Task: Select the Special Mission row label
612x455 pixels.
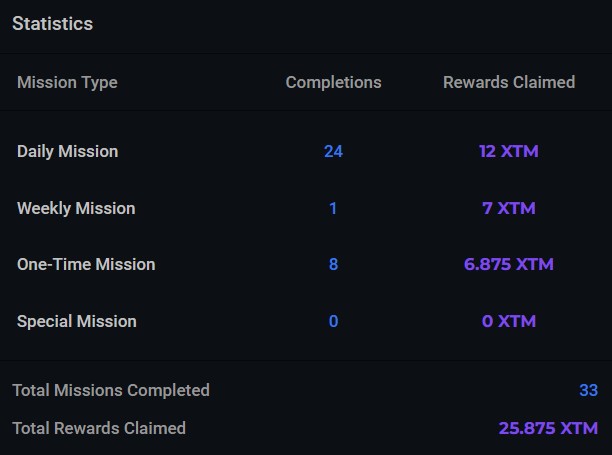Action: coord(77,322)
